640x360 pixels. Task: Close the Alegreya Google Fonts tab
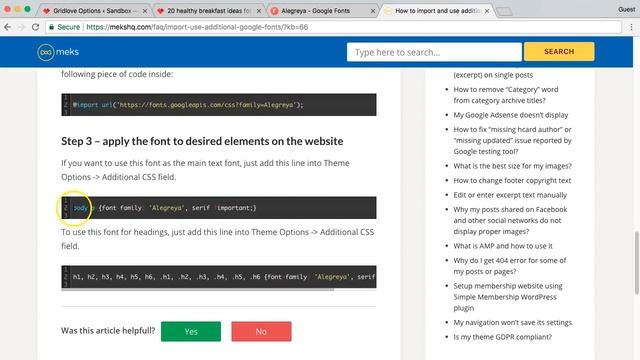pos(373,11)
